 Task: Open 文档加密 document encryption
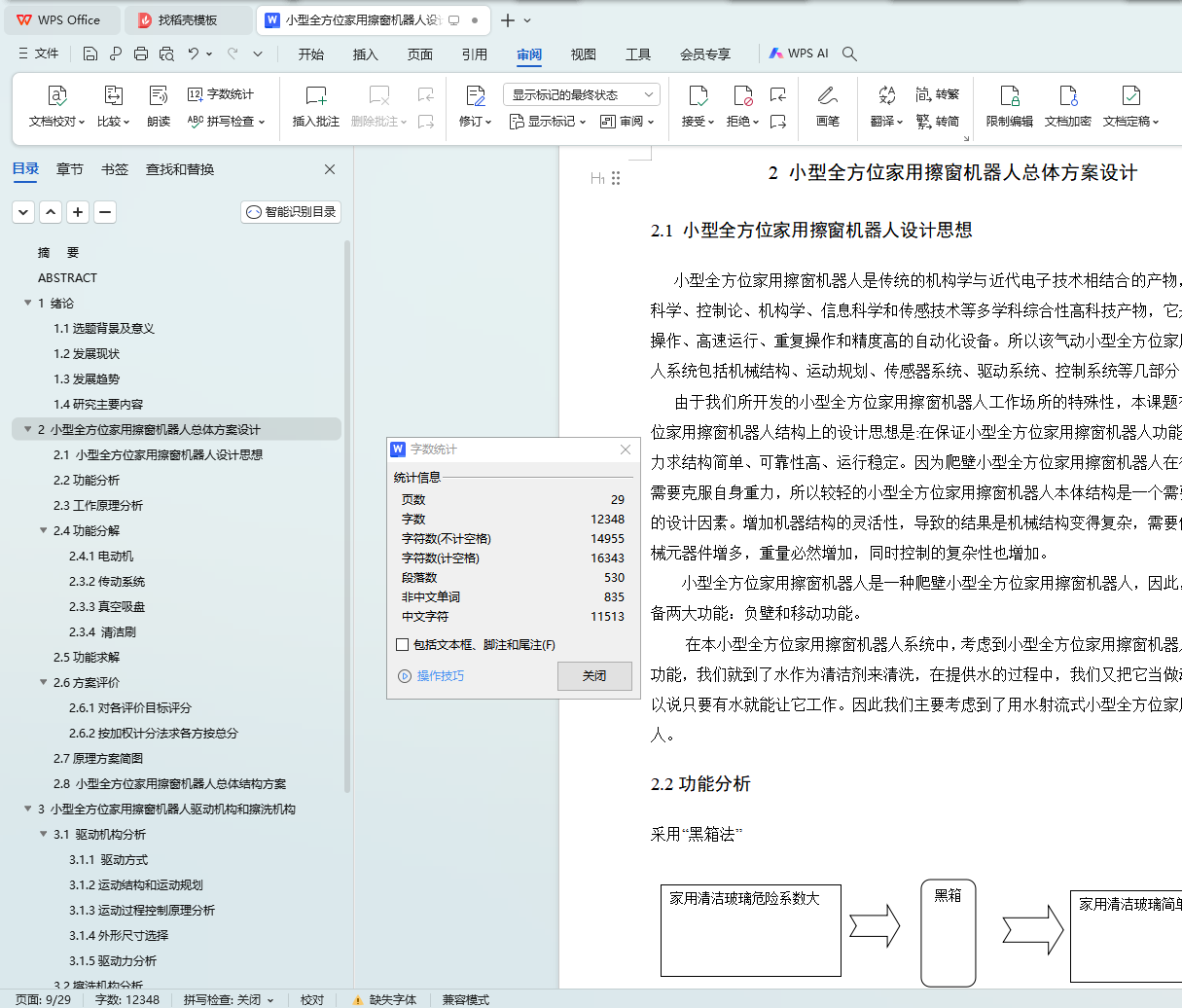[1068, 106]
